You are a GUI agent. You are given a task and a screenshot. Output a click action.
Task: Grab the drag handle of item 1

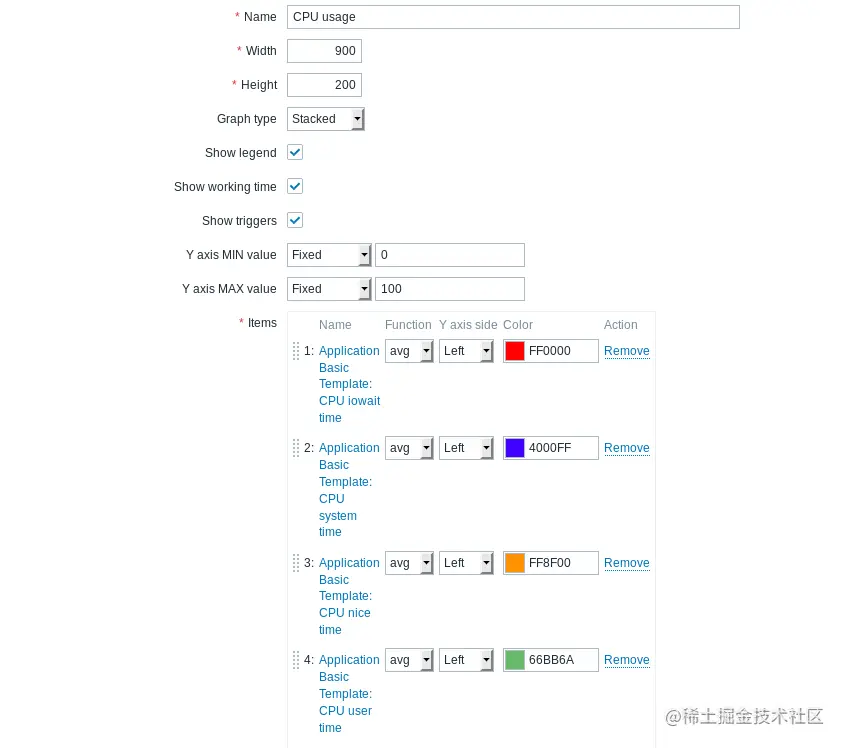[296, 351]
